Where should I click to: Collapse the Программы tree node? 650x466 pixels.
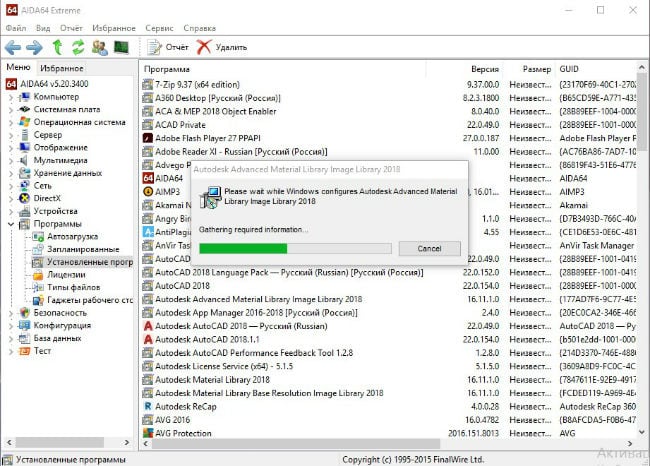point(11,224)
